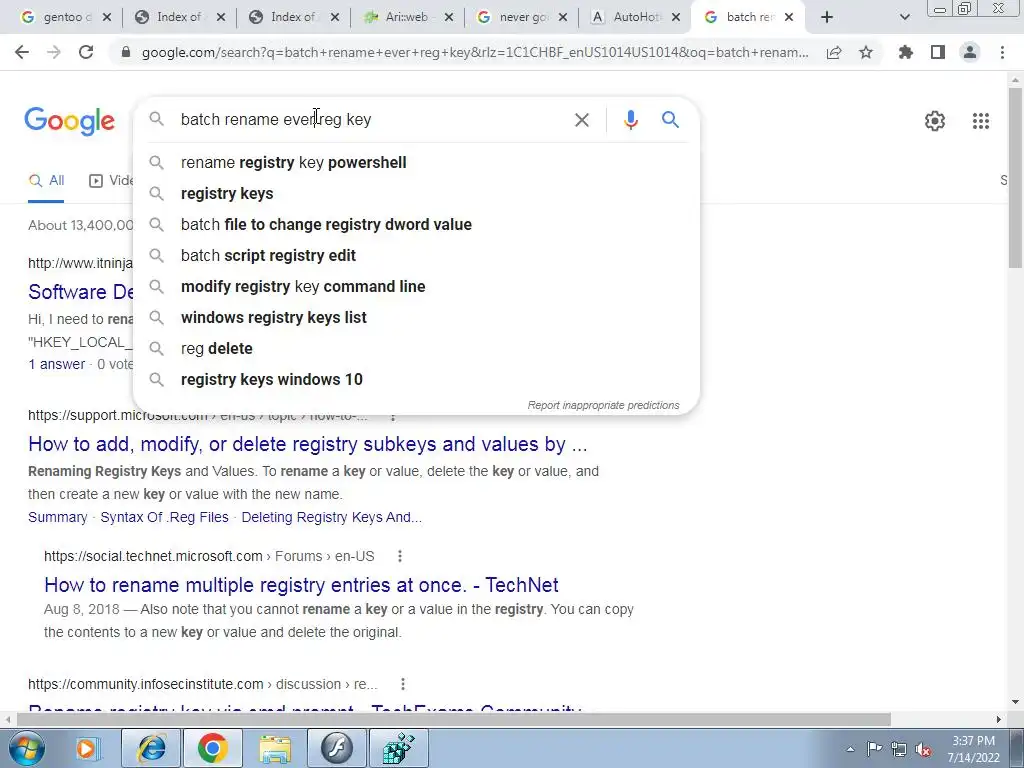Select suggestion registry keys
Screen dimensions: 1024x768
(416, 193)
